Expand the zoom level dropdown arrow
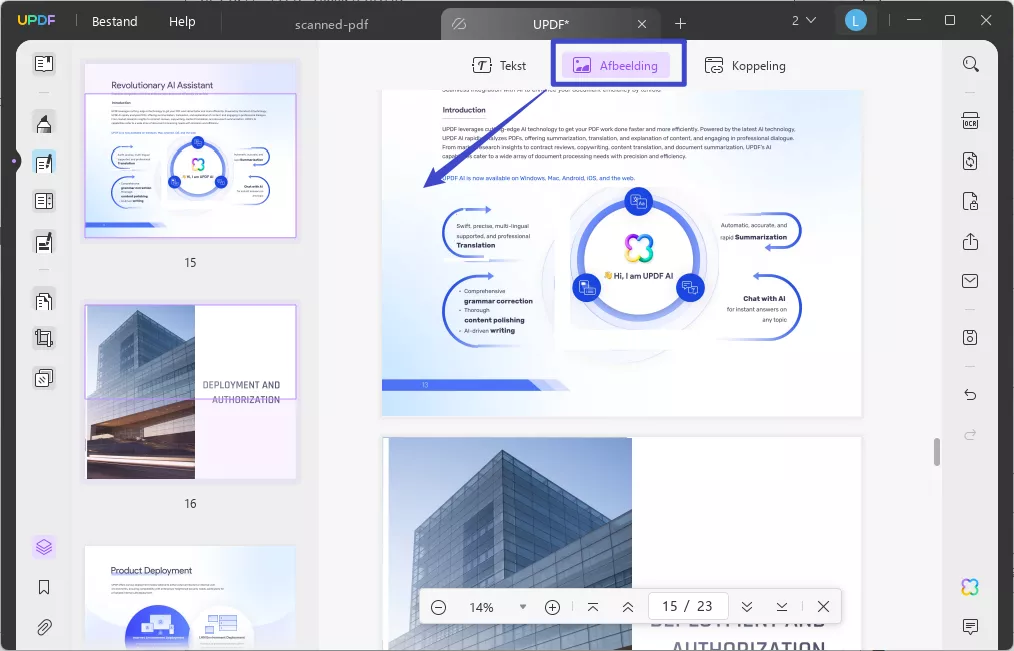 pyautogui.click(x=523, y=607)
